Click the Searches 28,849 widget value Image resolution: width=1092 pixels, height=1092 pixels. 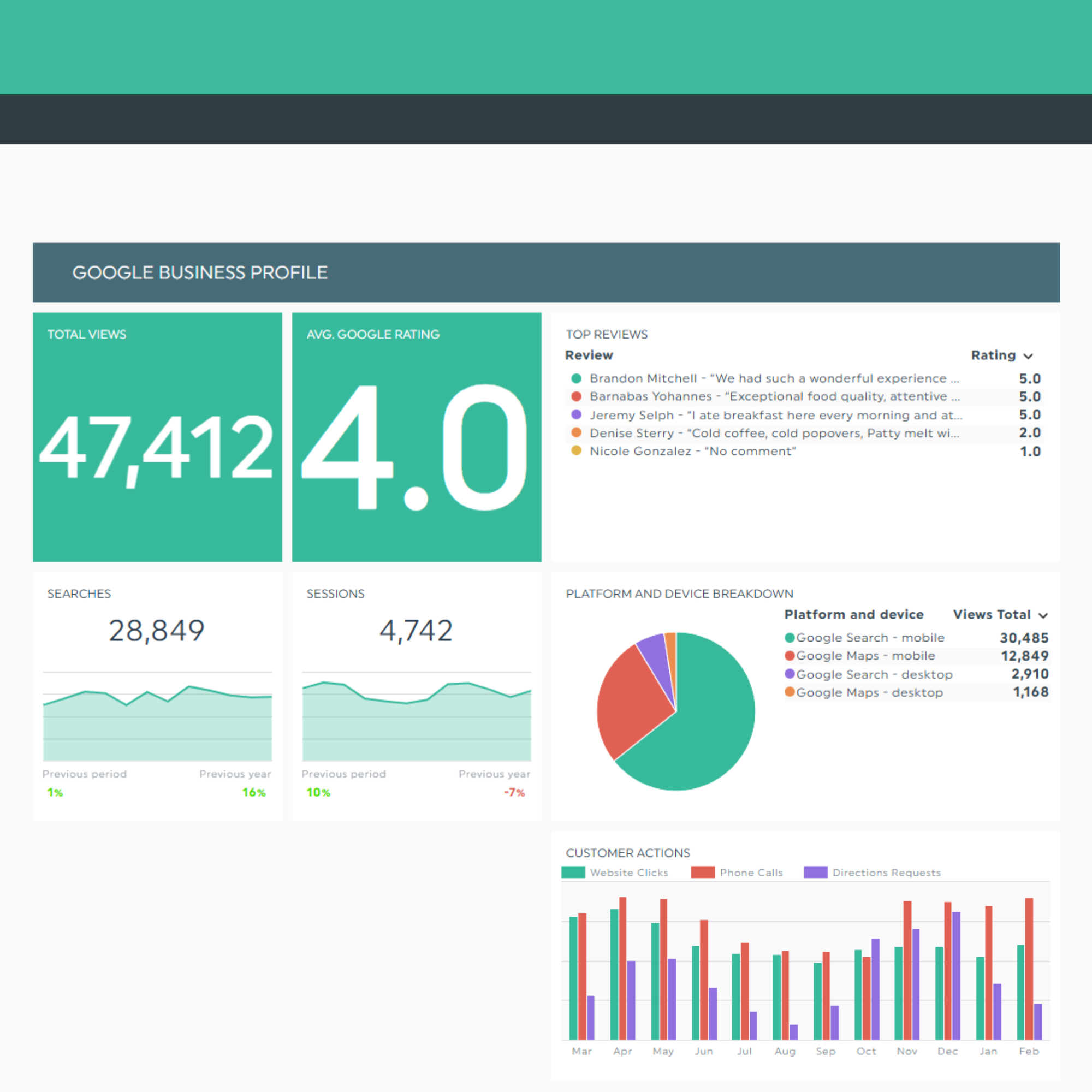pos(157,631)
